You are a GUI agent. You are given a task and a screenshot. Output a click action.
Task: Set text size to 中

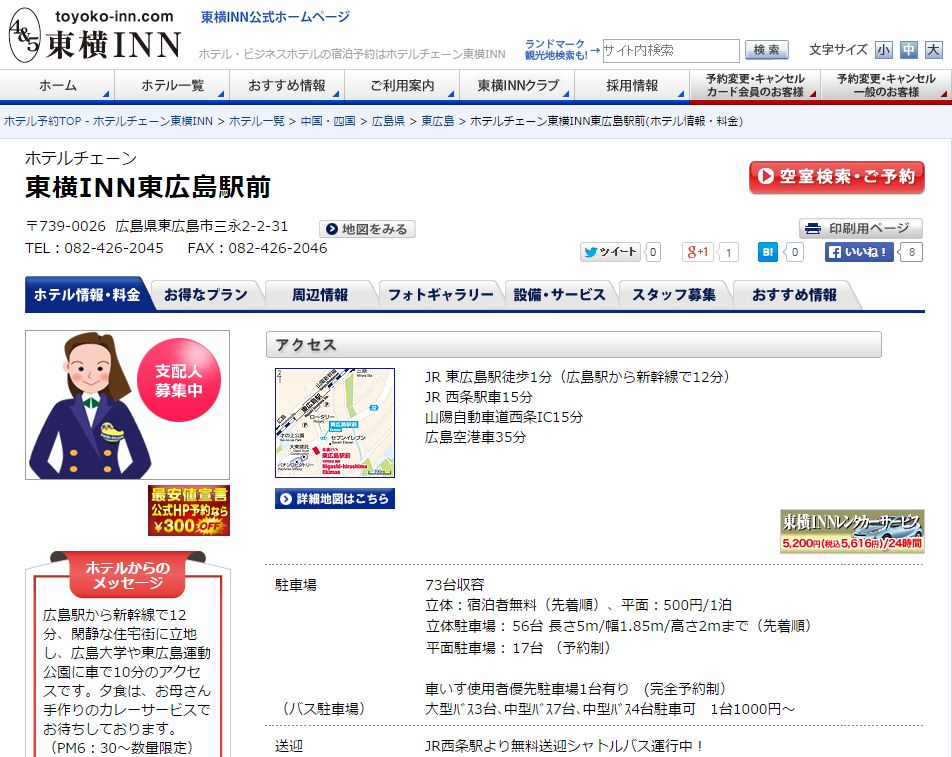point(908,50)
